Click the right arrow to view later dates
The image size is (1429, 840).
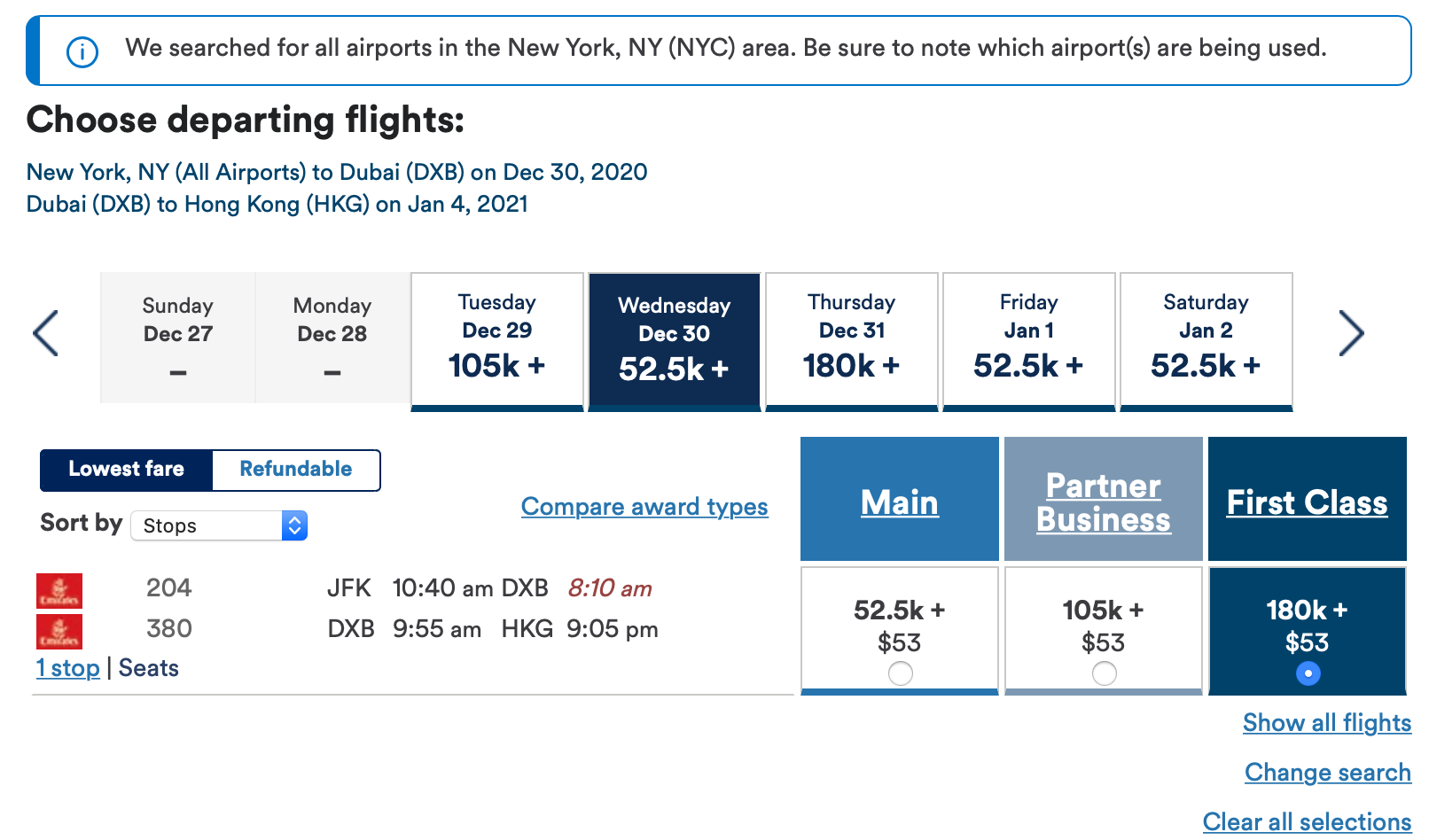click(x=1354, y=332)
